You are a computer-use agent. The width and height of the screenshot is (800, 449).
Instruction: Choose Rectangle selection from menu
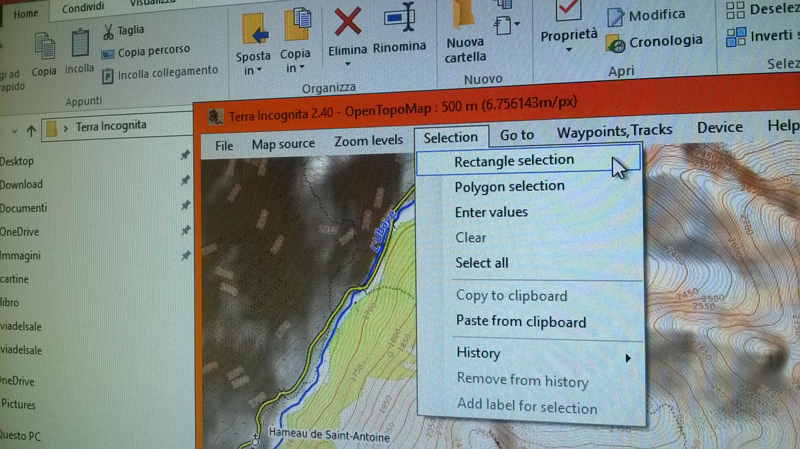click(x=529, y=161)
